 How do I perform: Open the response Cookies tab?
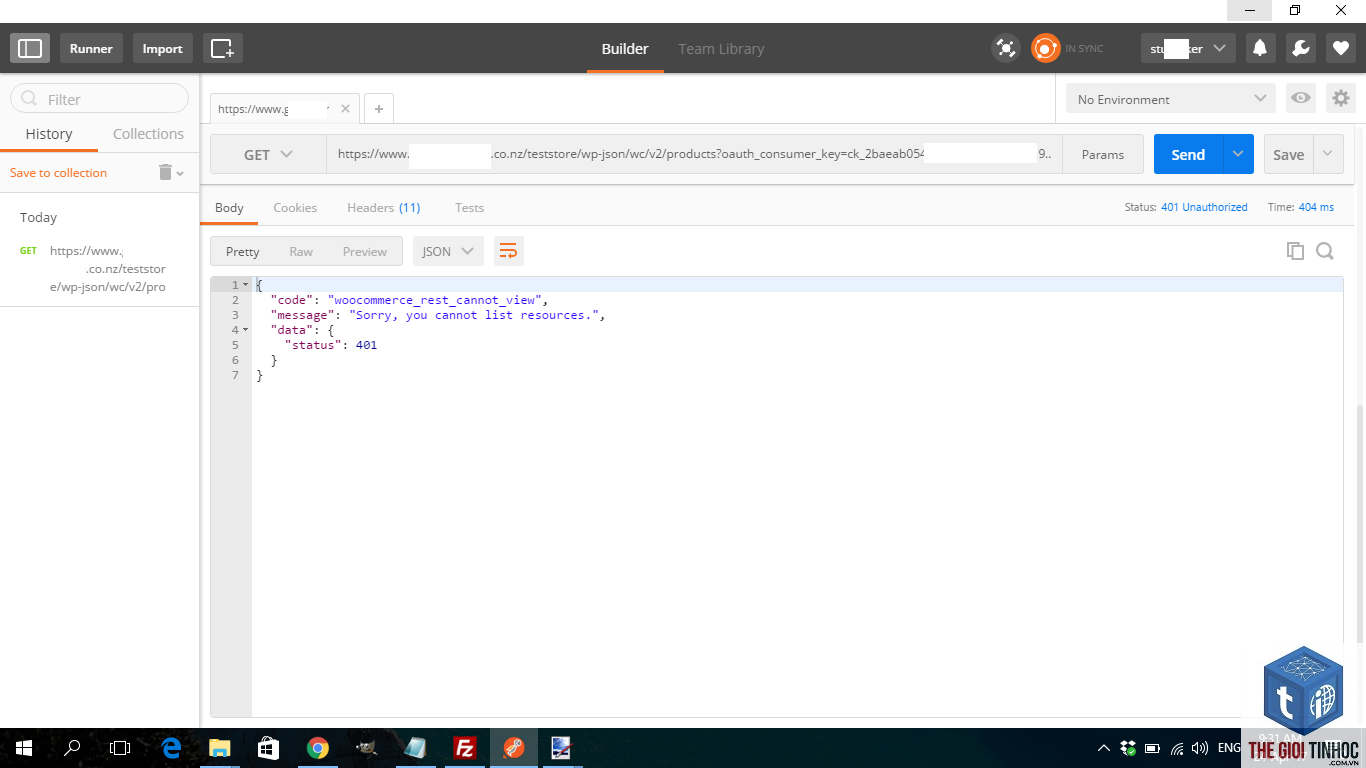[x=295, y=207]
